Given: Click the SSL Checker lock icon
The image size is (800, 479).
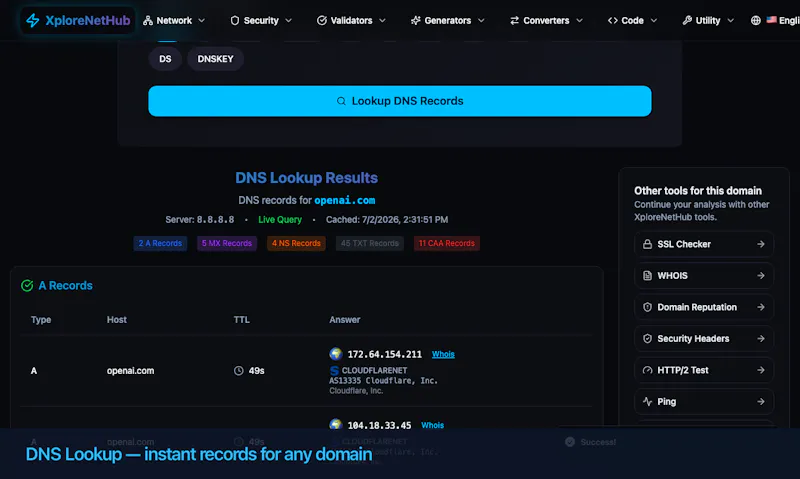Looking at the screenshot, I should point(647,244).
